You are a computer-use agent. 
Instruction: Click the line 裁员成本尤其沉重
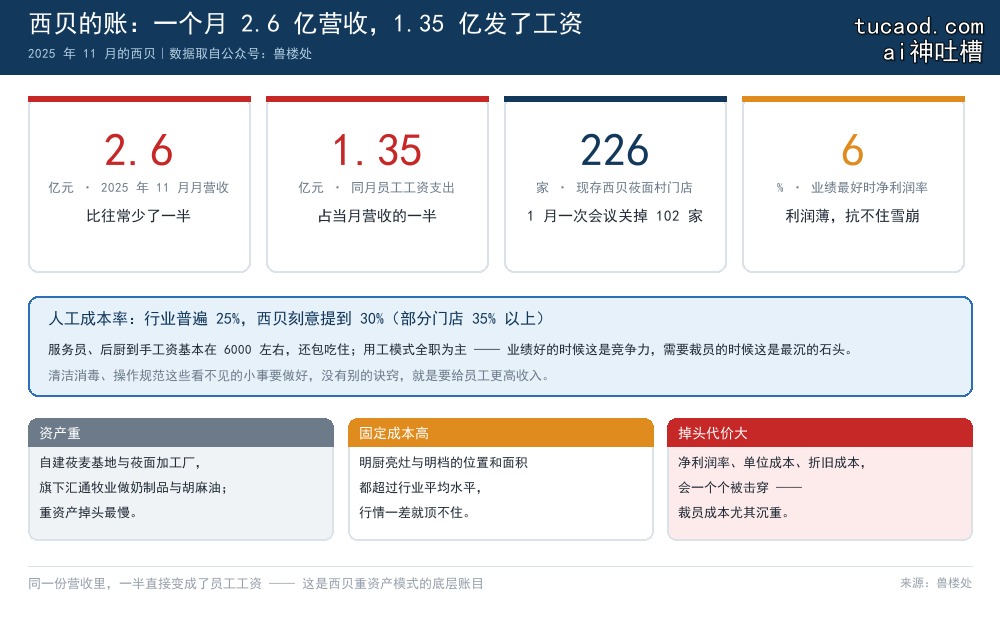tap(733, 513)
